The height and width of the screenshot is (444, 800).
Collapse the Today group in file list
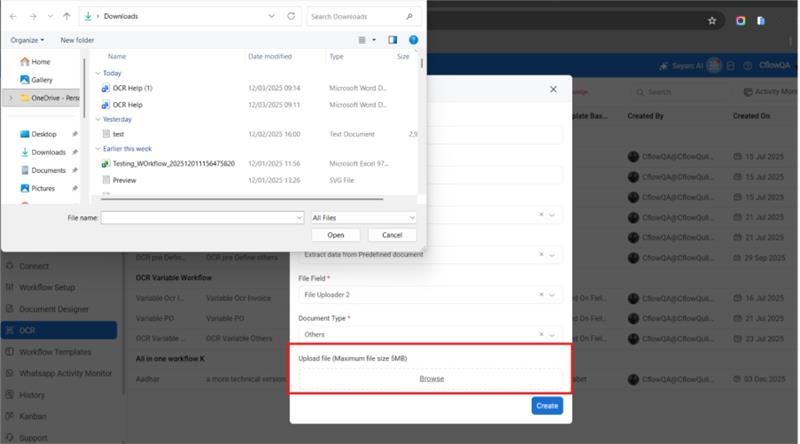click(98, 73)
